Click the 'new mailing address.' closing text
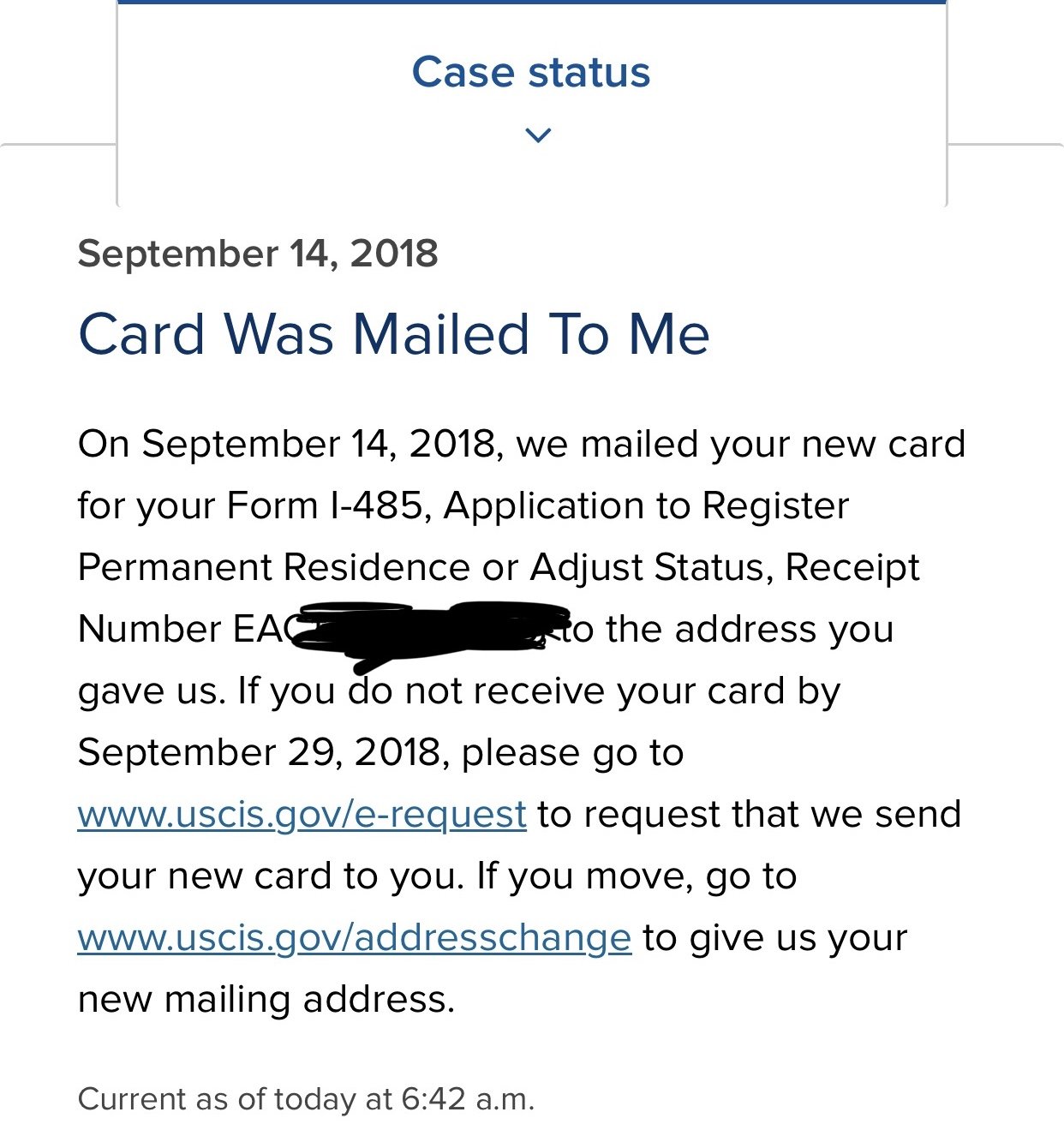 tap(266, 999)
